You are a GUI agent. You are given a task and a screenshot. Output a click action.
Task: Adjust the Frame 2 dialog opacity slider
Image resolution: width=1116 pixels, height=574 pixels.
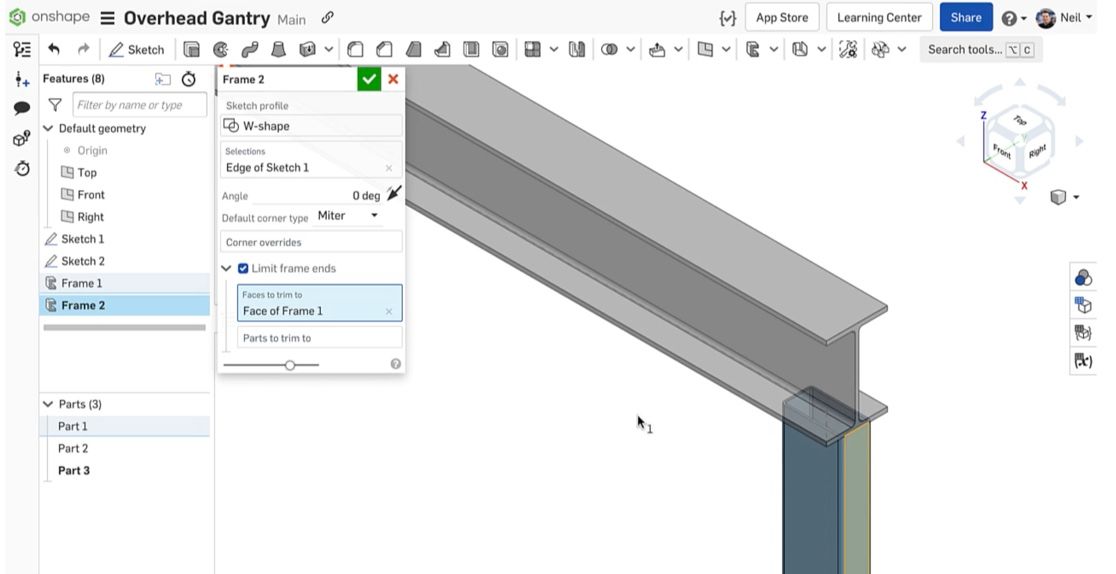coord(290,365)
